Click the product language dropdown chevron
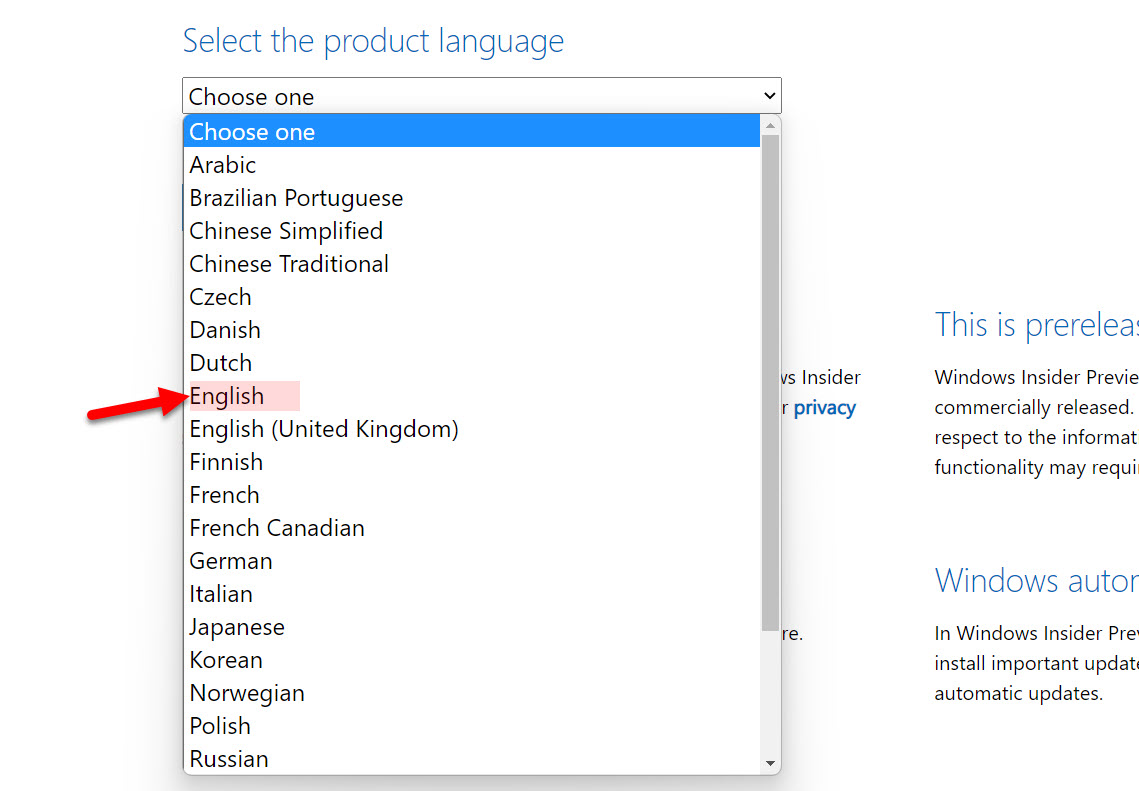Viewport: 1139px width, 791px height. coord(769,96)
